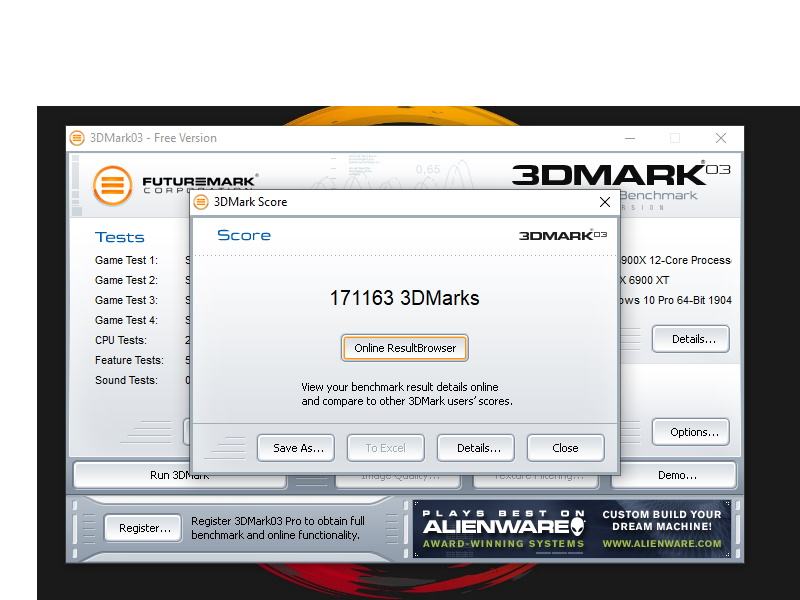Viewport: 800px width, 600px height.
Task: Click the Alienware advertisement banner
Action: point(572,529)
